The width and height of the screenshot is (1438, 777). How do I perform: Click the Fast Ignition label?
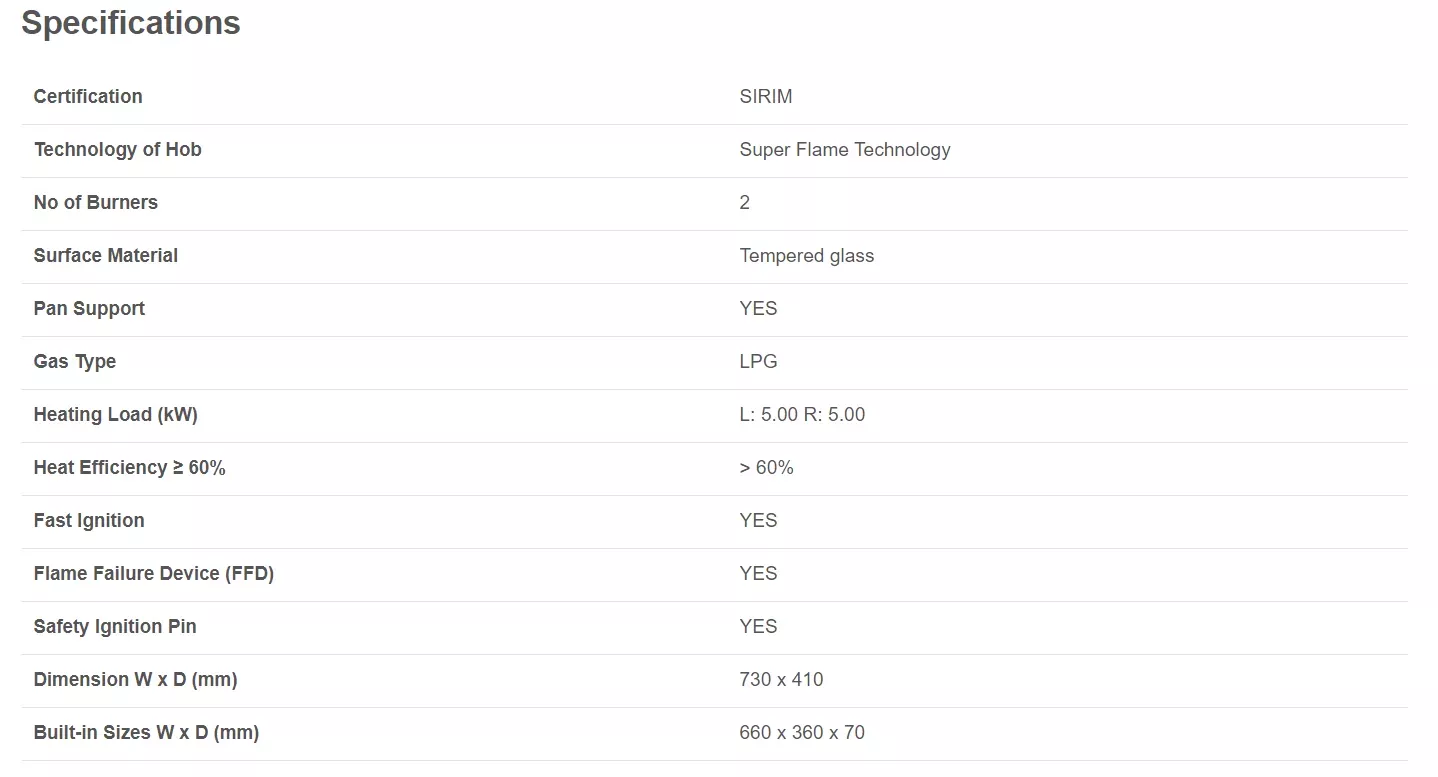[x=89, y=521]
